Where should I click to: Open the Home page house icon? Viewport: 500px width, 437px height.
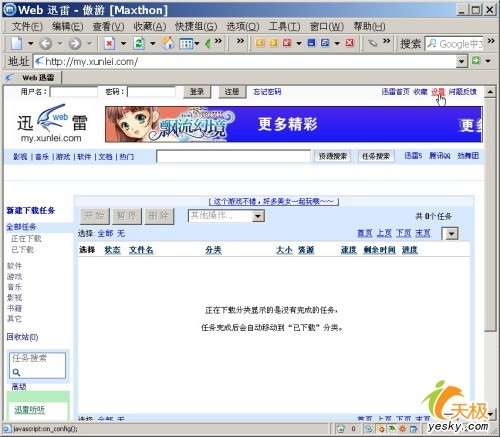(x=168, y=43)
